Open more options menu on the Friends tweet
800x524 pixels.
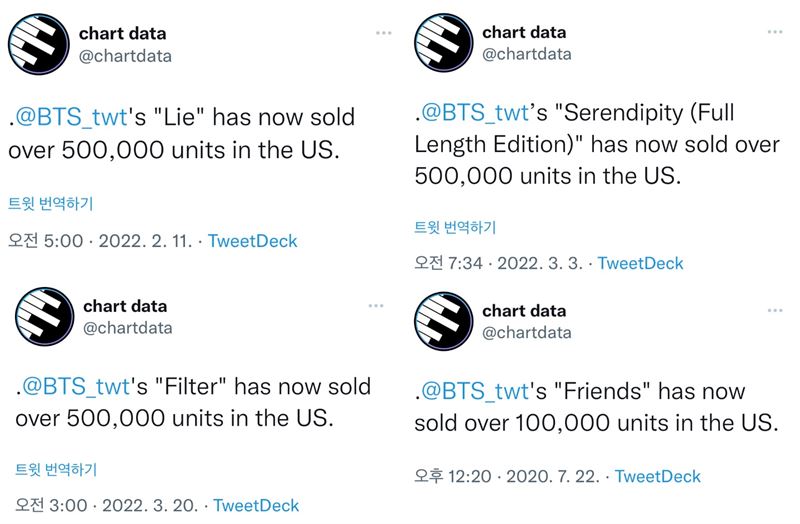(x=775, y=310)
